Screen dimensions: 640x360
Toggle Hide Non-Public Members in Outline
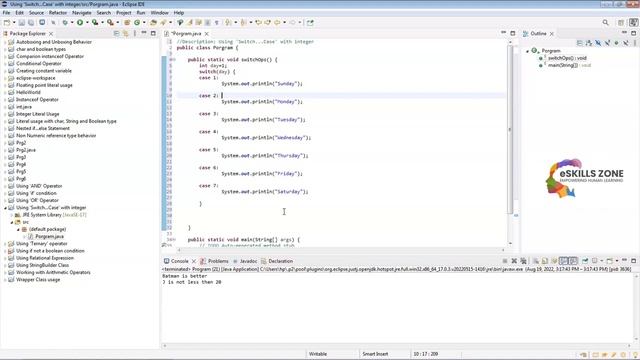tap(616, 42)
